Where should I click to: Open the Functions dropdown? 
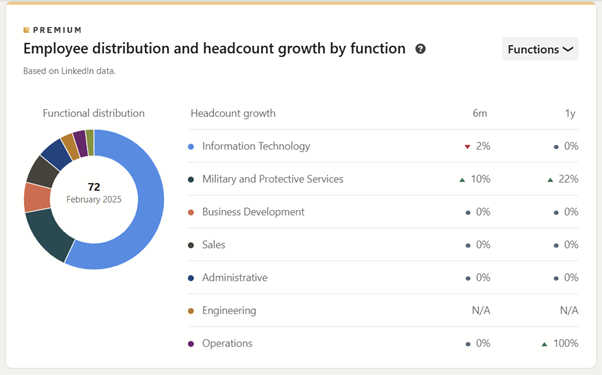pyautogui.click(x=540, y=49)
